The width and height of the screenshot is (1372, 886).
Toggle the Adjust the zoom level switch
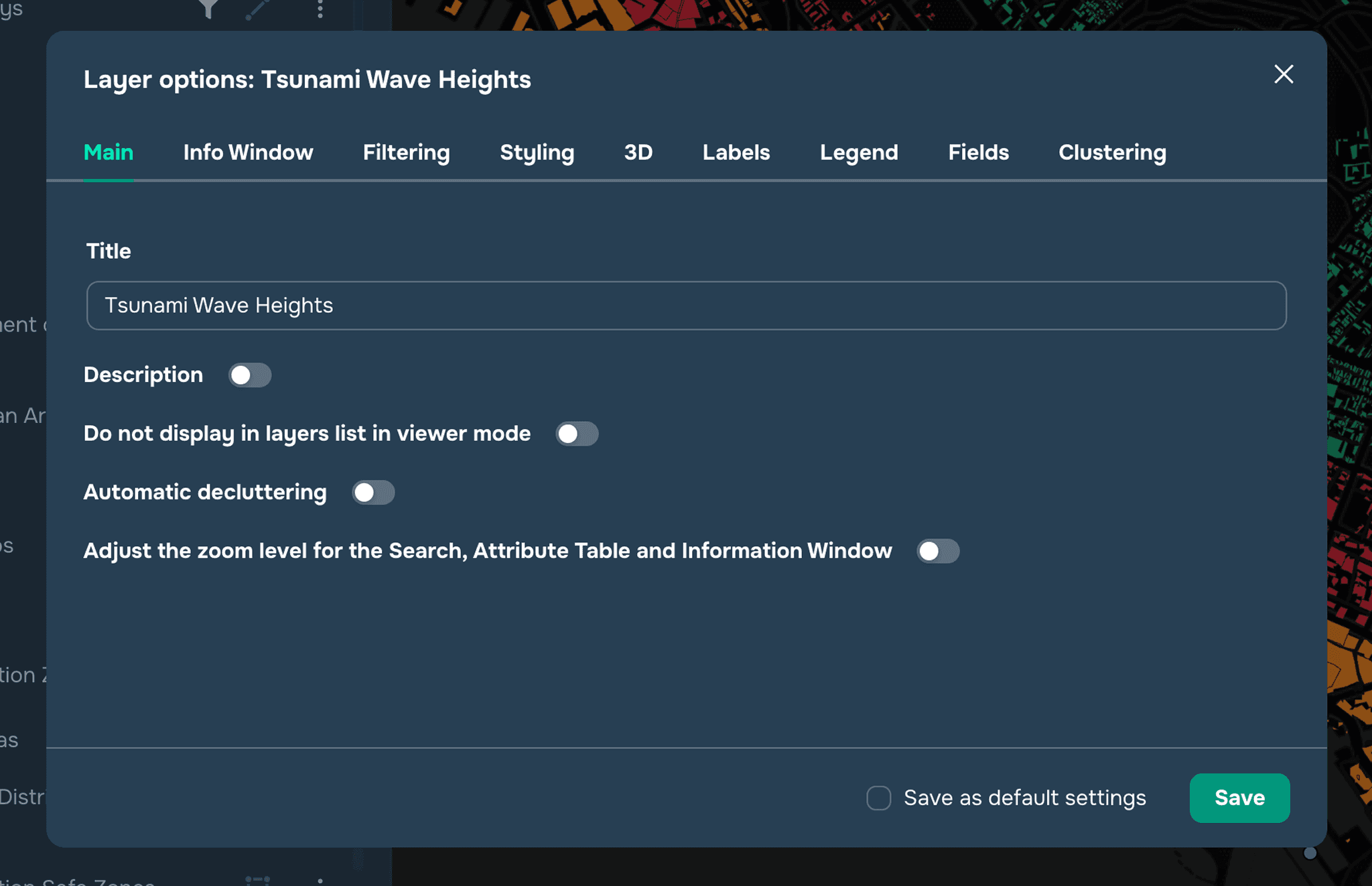(x=938, y=552)
